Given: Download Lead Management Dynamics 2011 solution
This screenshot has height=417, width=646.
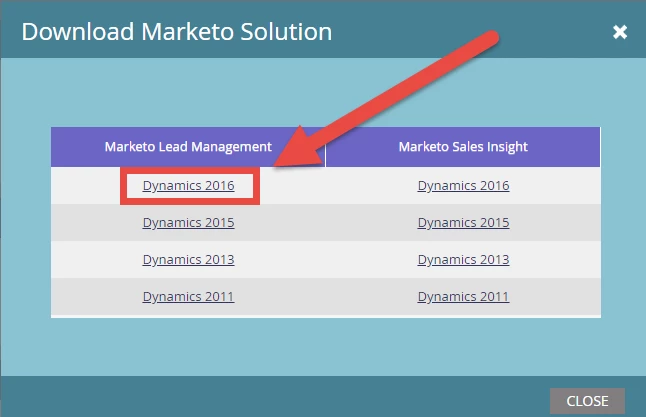Looking at the screenshot, I should tap(188, 297).
